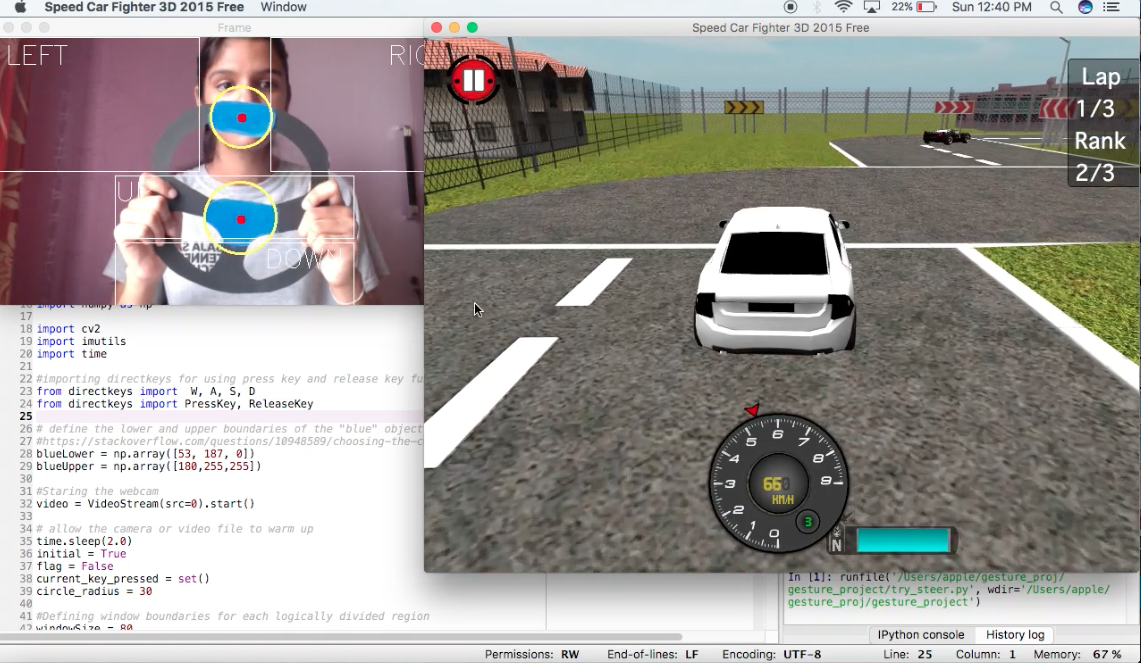The image size is (1141, 663).
Task: Click the green gear indicator showing 3
Action: [807, 522]
